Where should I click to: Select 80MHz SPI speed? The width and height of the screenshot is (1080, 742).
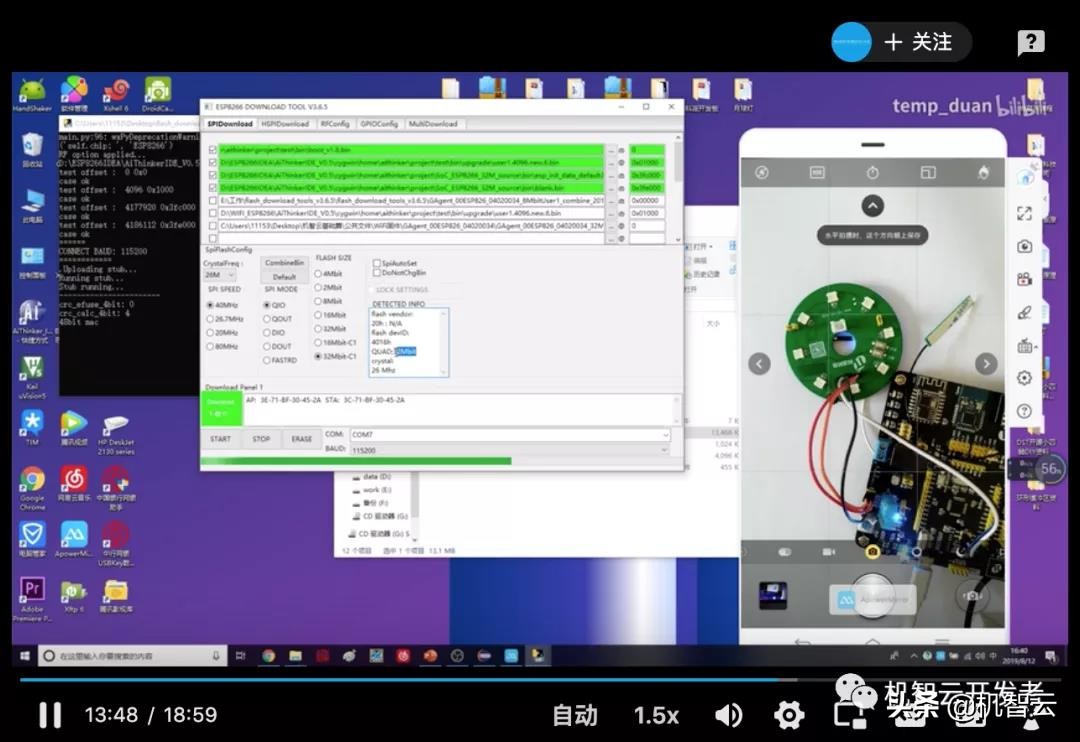211,346
